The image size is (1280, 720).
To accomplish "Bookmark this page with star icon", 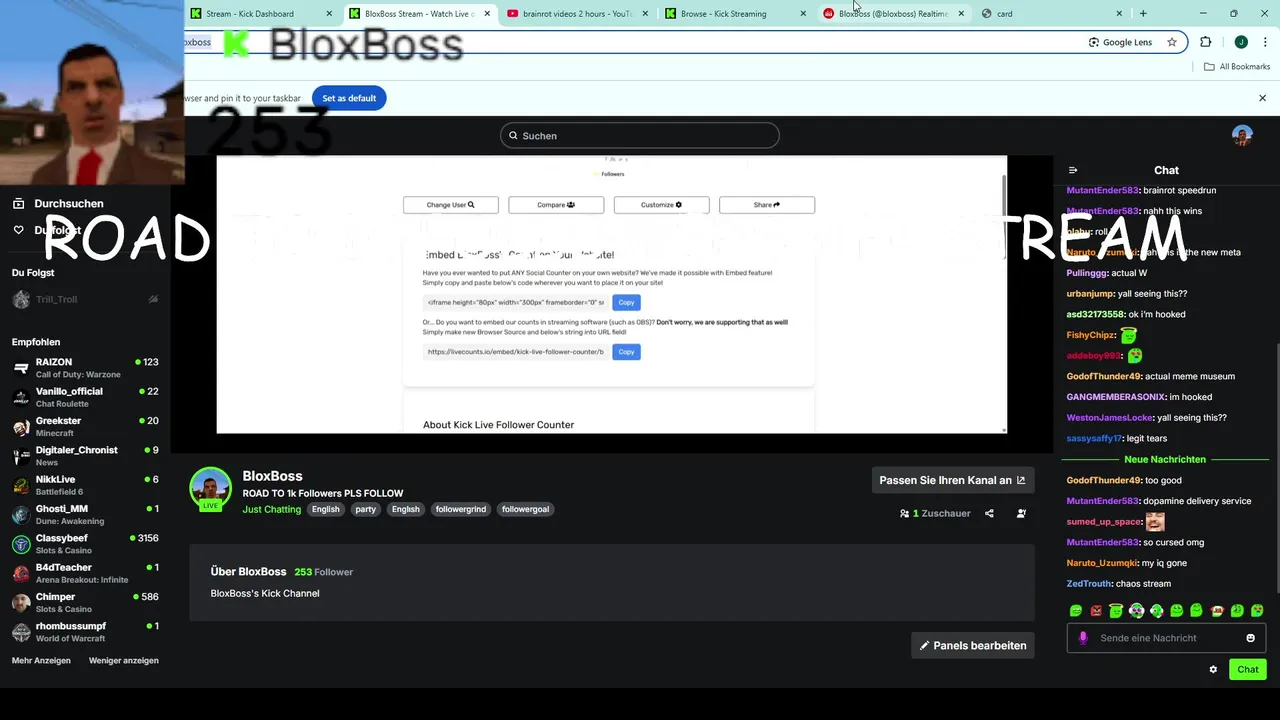I will click(1172, 42).
